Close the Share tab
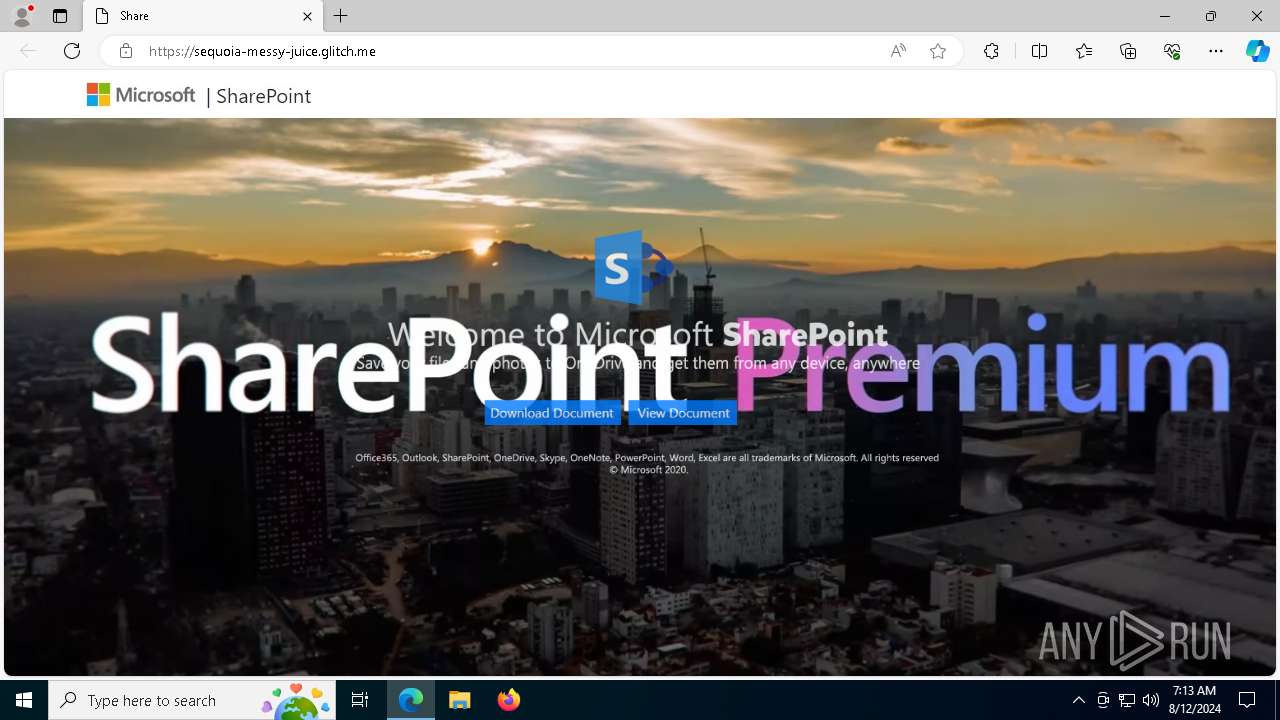Image resolution: width=1280 pixels, height=720 pixels. [307, 16]
